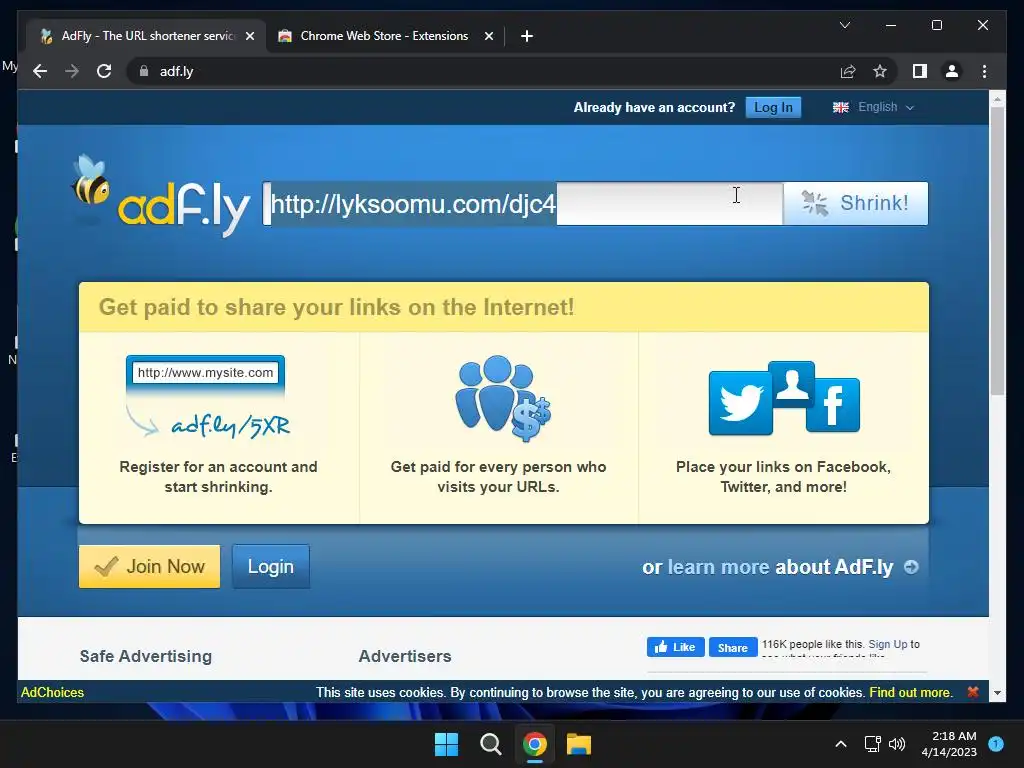1024x768 pixels.
Task: Click the blue Login button
Action: coord(271,566)
